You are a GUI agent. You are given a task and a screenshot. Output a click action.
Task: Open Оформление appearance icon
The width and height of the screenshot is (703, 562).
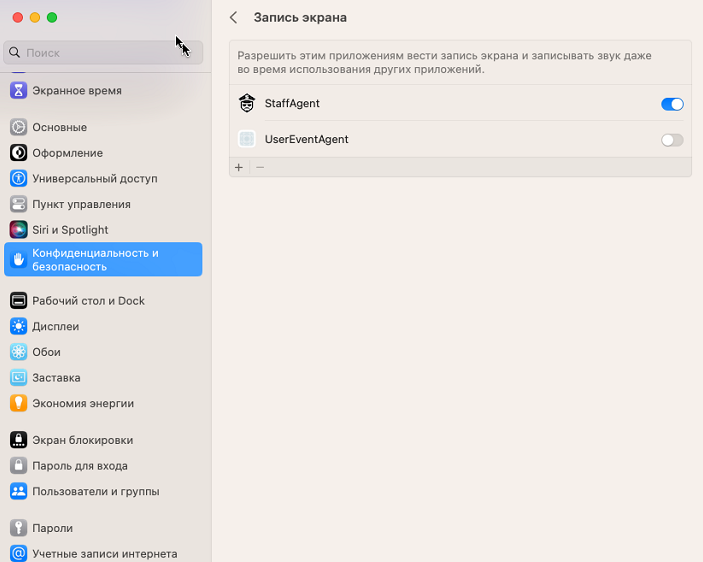[x=18, y=153]
